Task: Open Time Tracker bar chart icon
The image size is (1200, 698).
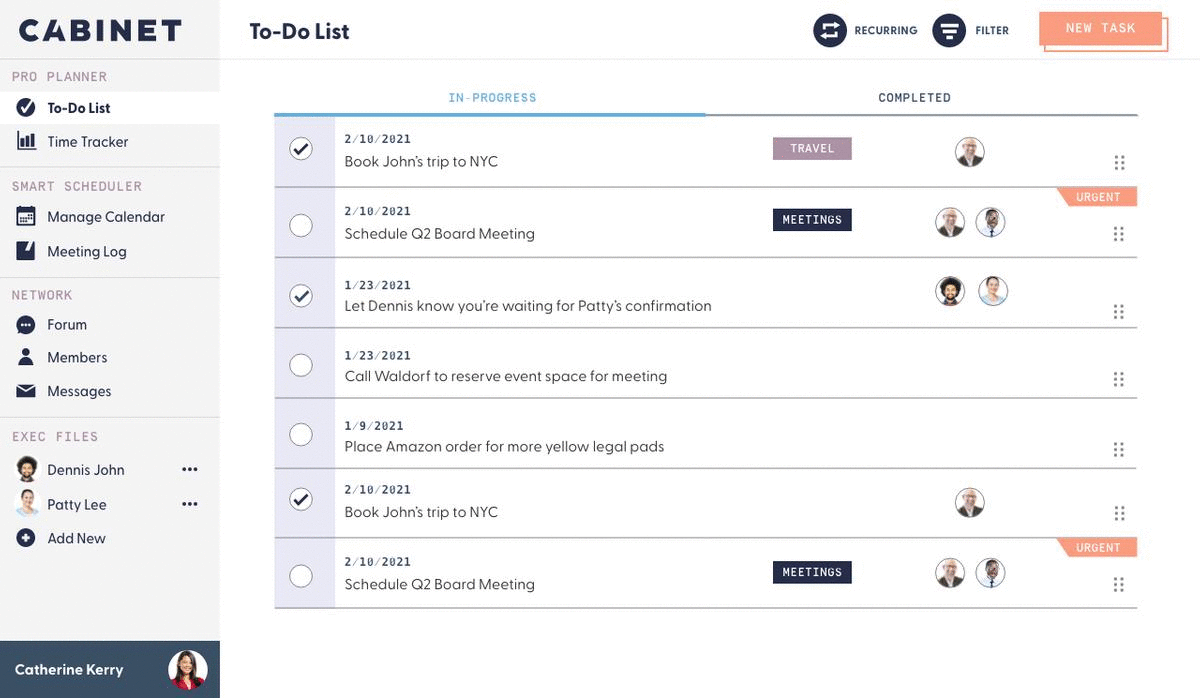Action: coord(27,141)
